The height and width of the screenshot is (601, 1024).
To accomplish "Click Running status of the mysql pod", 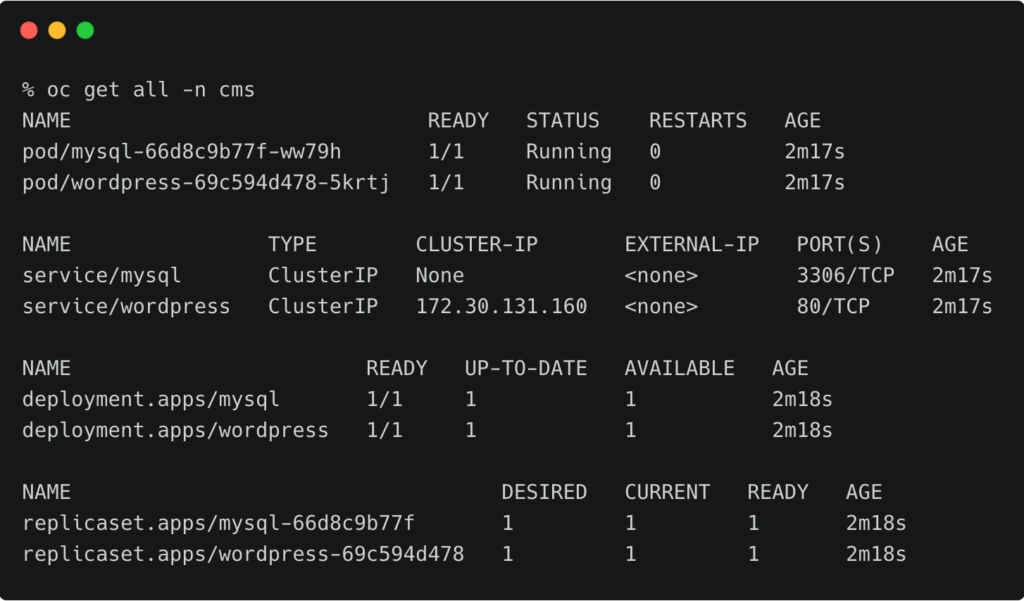I will (568, 152).
